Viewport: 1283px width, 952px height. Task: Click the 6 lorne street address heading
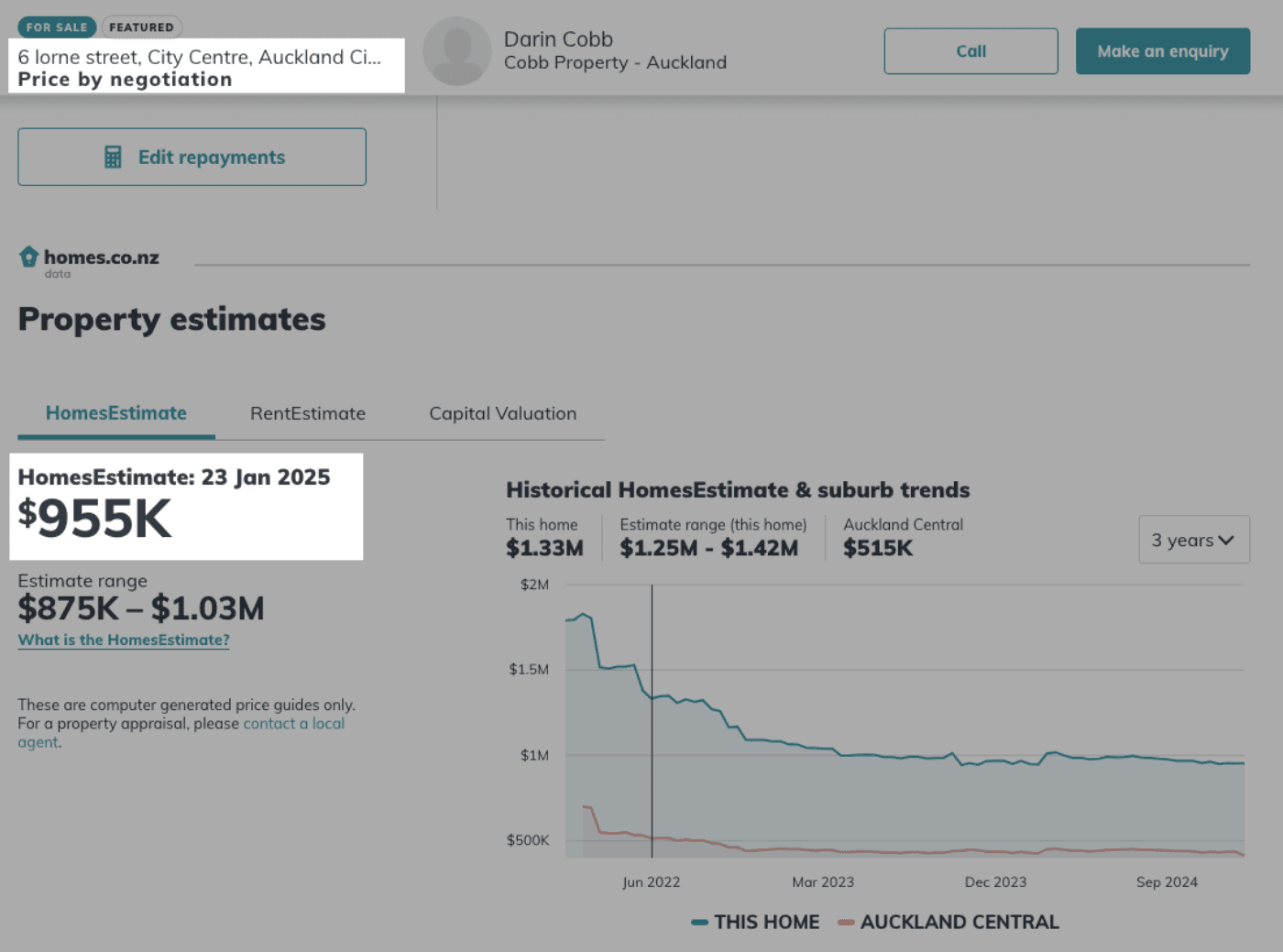point(200,57)
